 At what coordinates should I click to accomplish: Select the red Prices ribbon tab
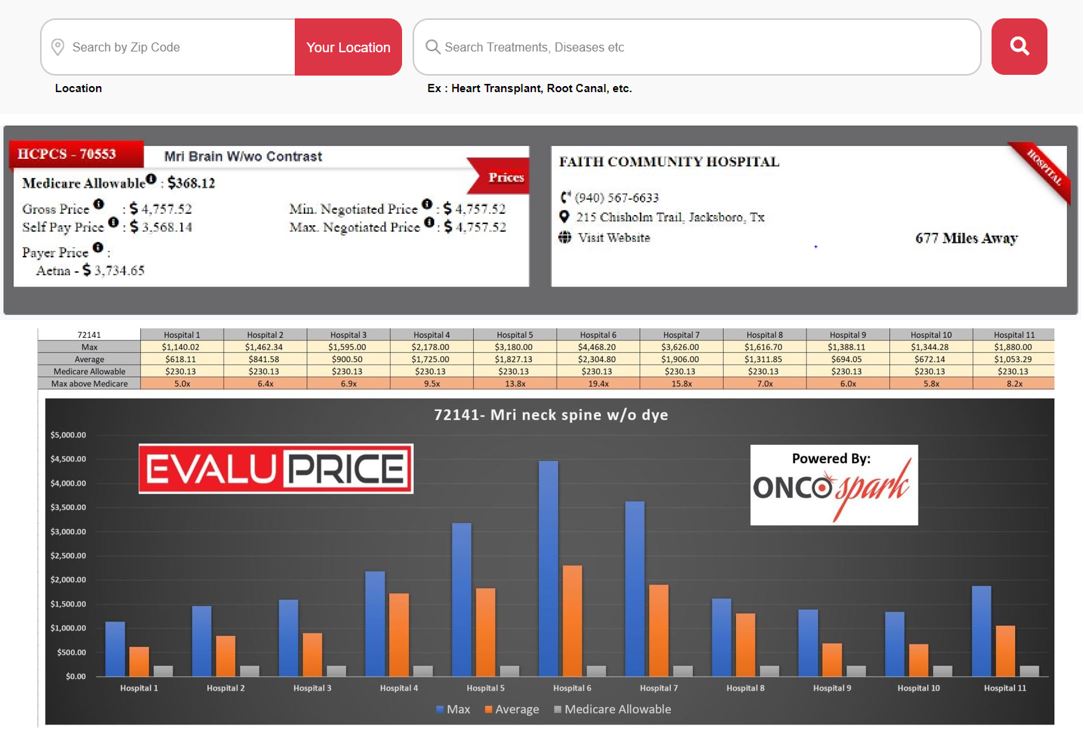504,177
